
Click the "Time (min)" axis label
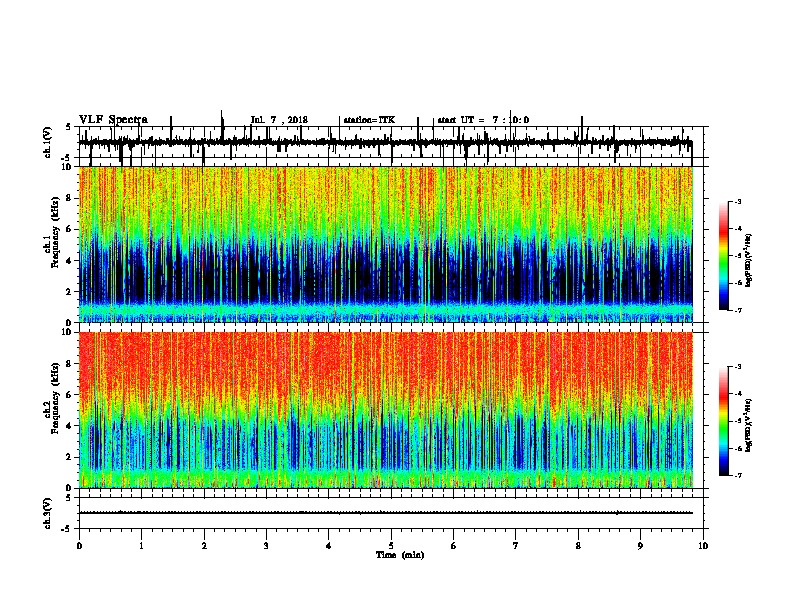coord(400,555)
